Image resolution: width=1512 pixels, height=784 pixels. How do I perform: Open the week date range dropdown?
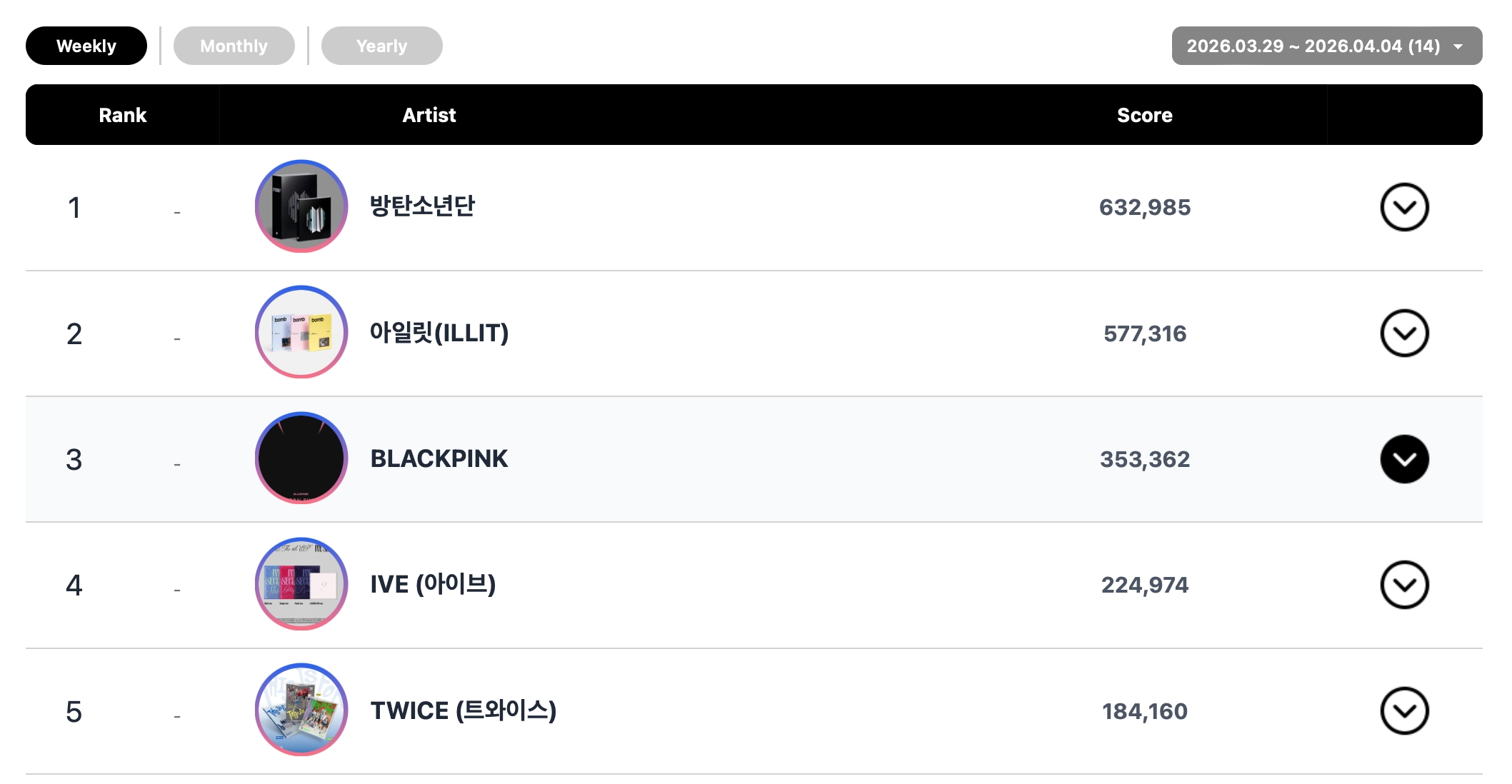(x=1326, y=46)
